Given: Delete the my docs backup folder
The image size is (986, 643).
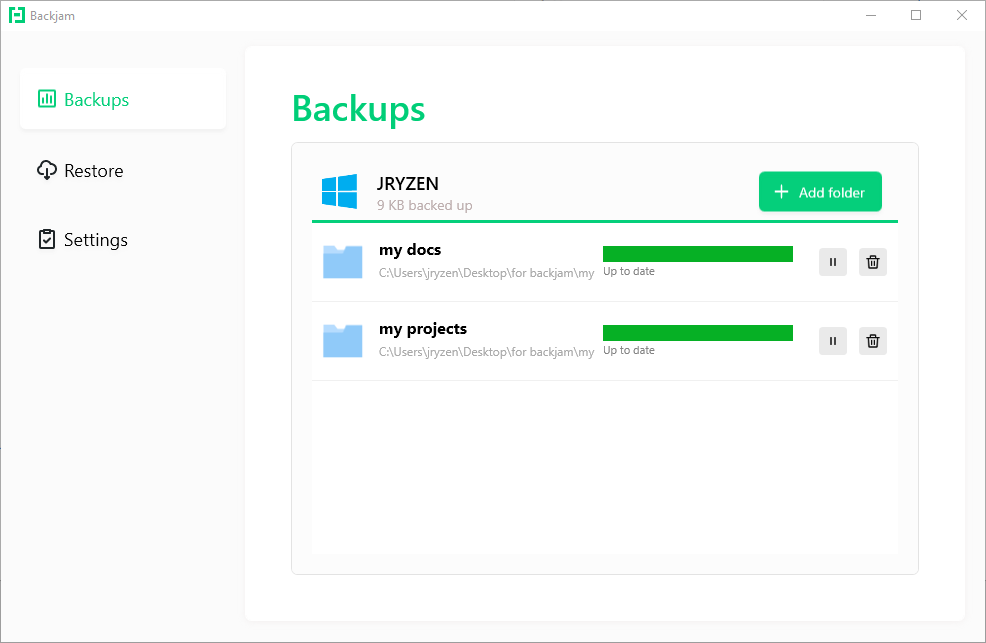Looking at the screenshot, I should (873, 262).
